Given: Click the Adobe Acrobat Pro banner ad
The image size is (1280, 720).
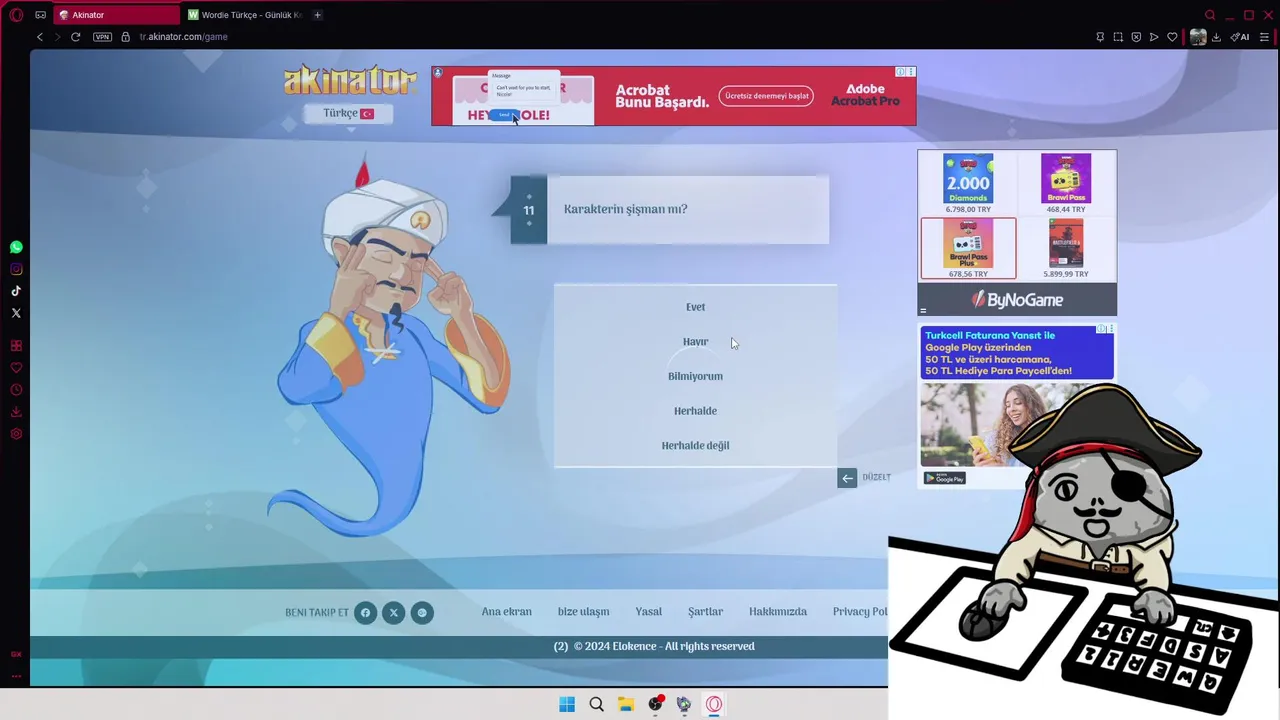Looking at the screenshot, I should tap(673, 96).
